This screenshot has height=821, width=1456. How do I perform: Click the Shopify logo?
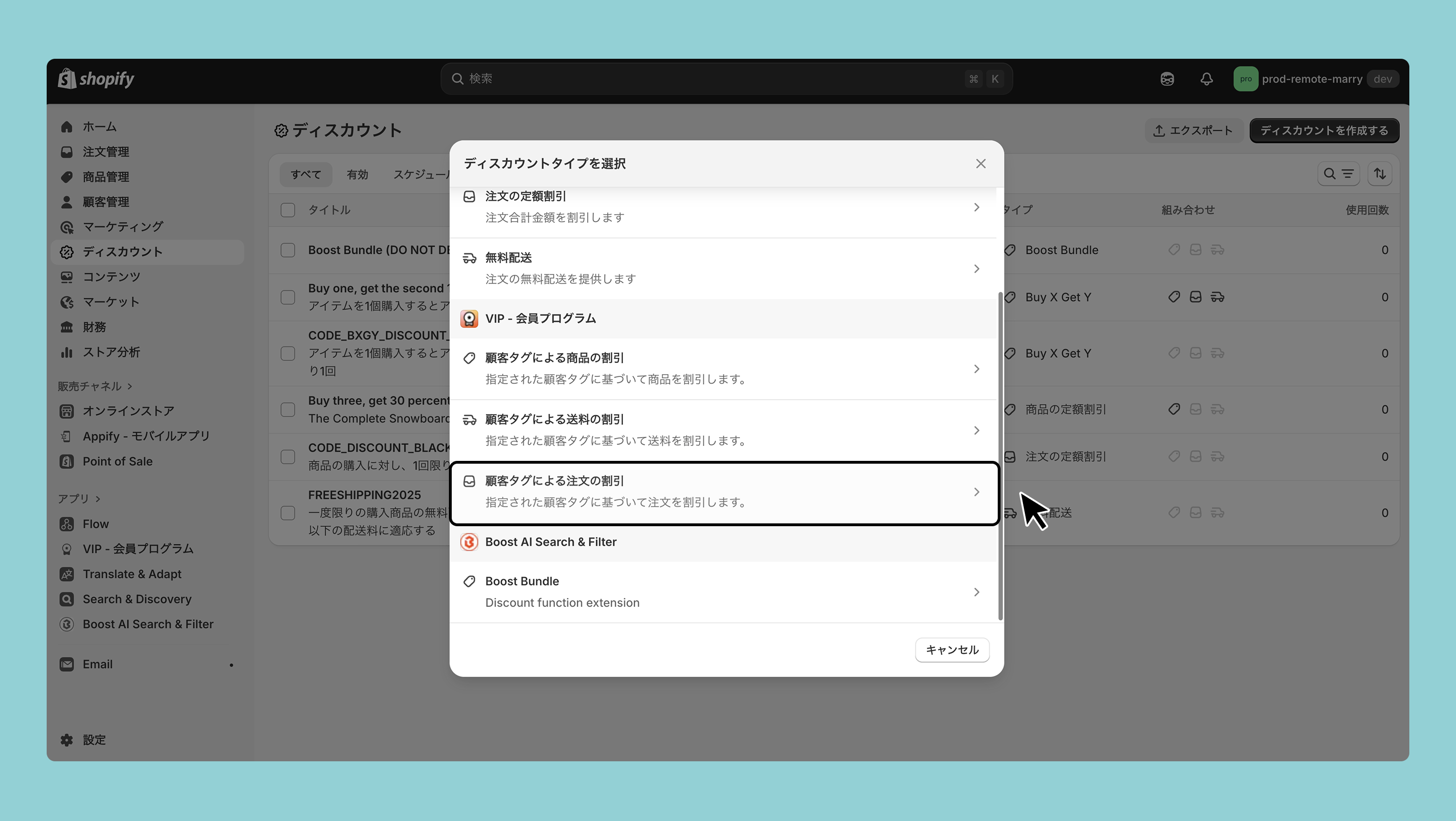(x=96, y=78)
